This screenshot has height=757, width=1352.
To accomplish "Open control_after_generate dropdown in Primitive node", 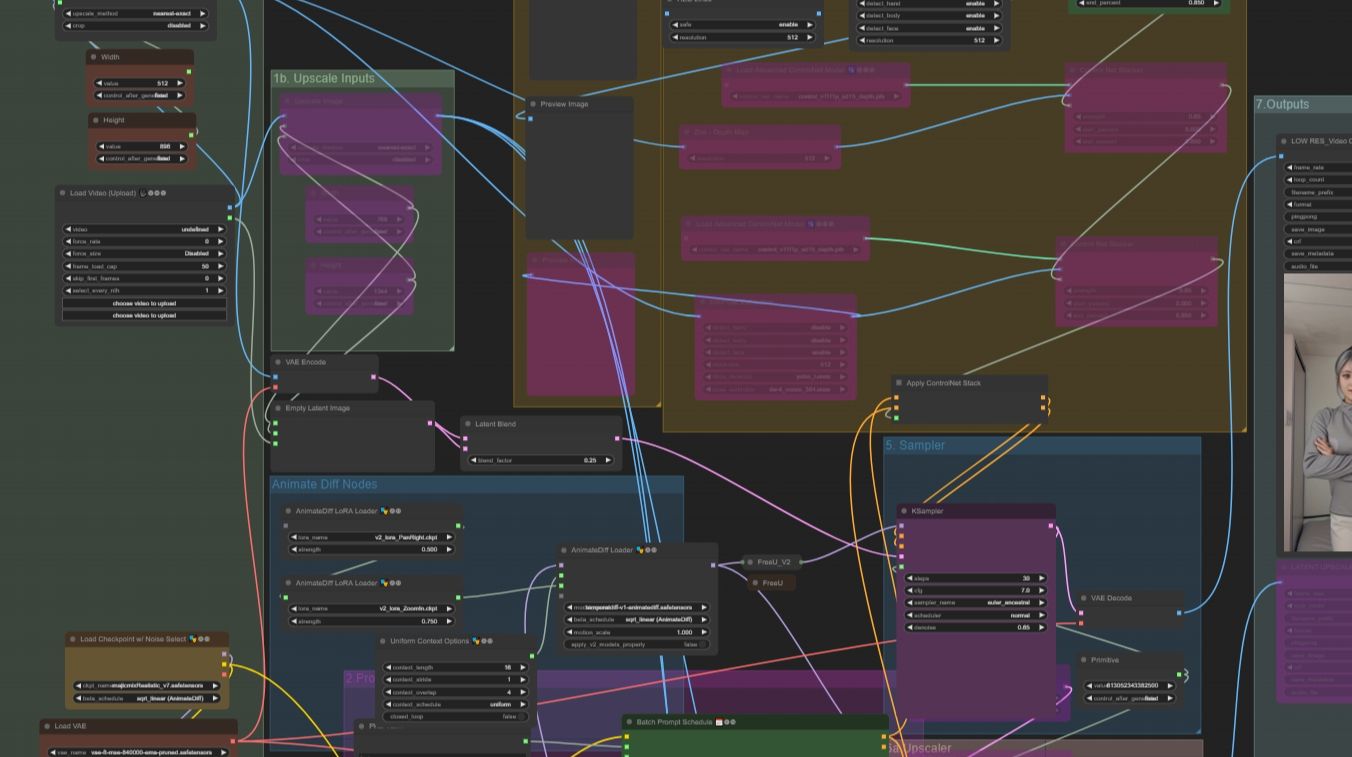I will tap(1129, 698).
